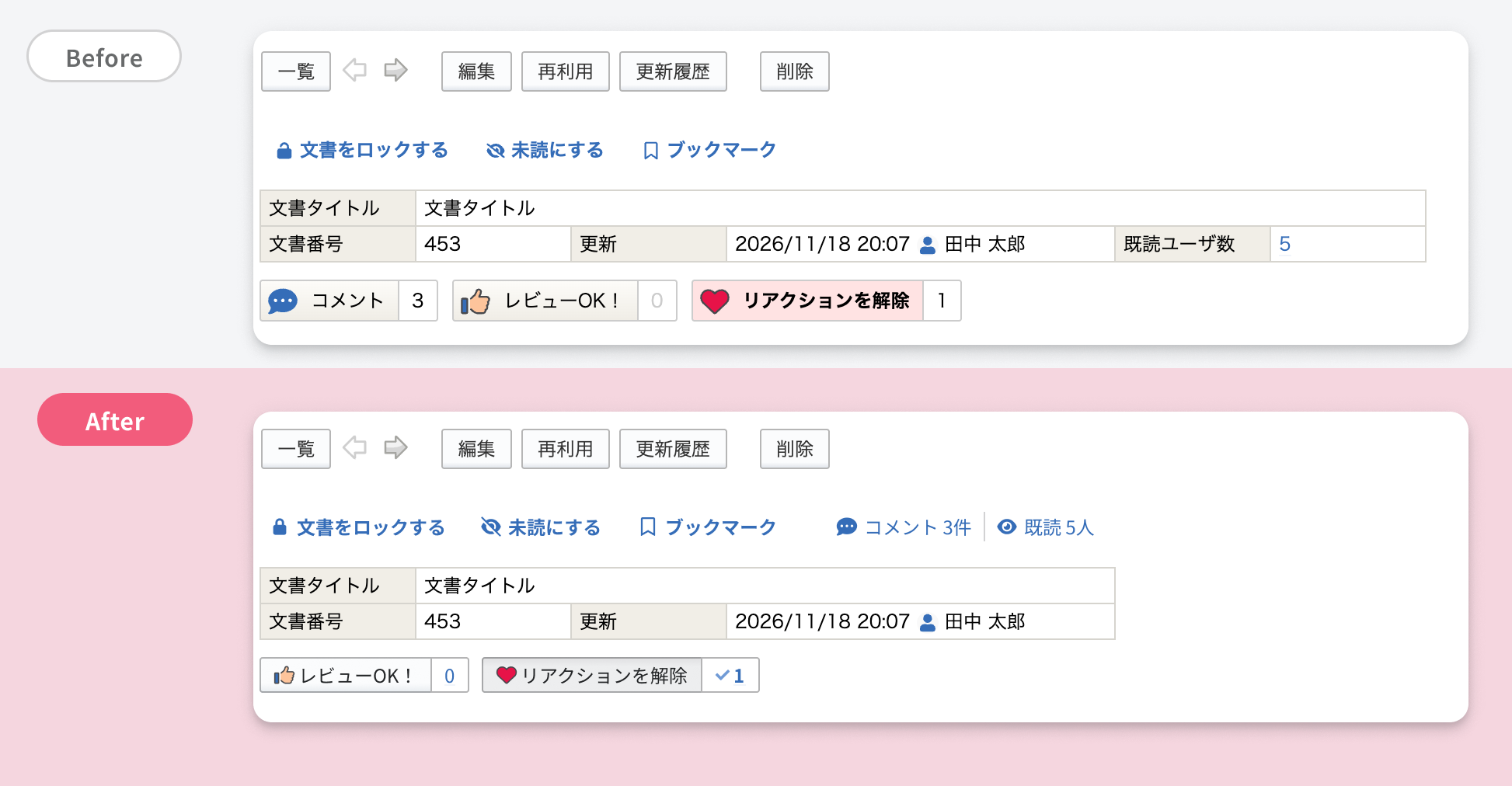Image resolution: width=1512 pixels, height=786 pixels.
Task: Click bookmark icon in After panel
Action: (x=648, y=527)
